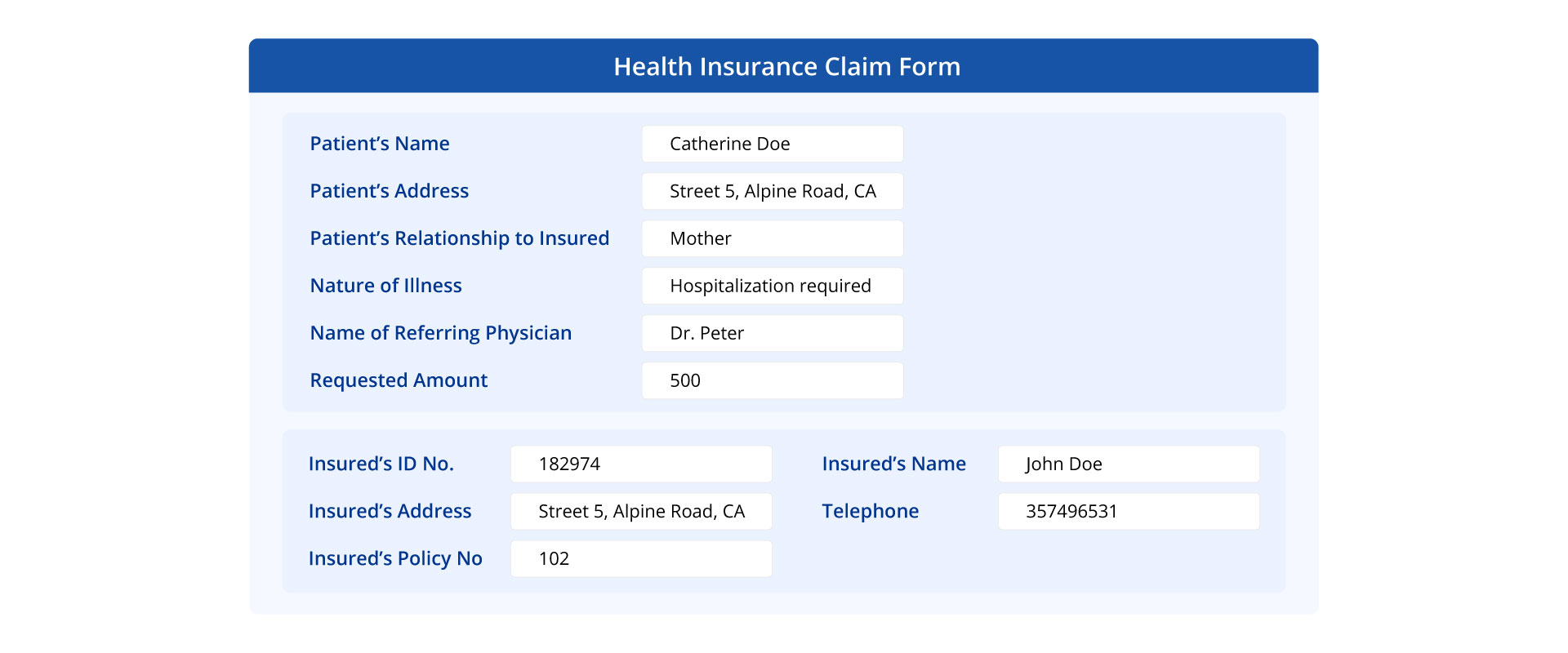Click the "Insured's ID No." label
The height and width of the screenshot is (653, 1568).
tap(381, 464)
